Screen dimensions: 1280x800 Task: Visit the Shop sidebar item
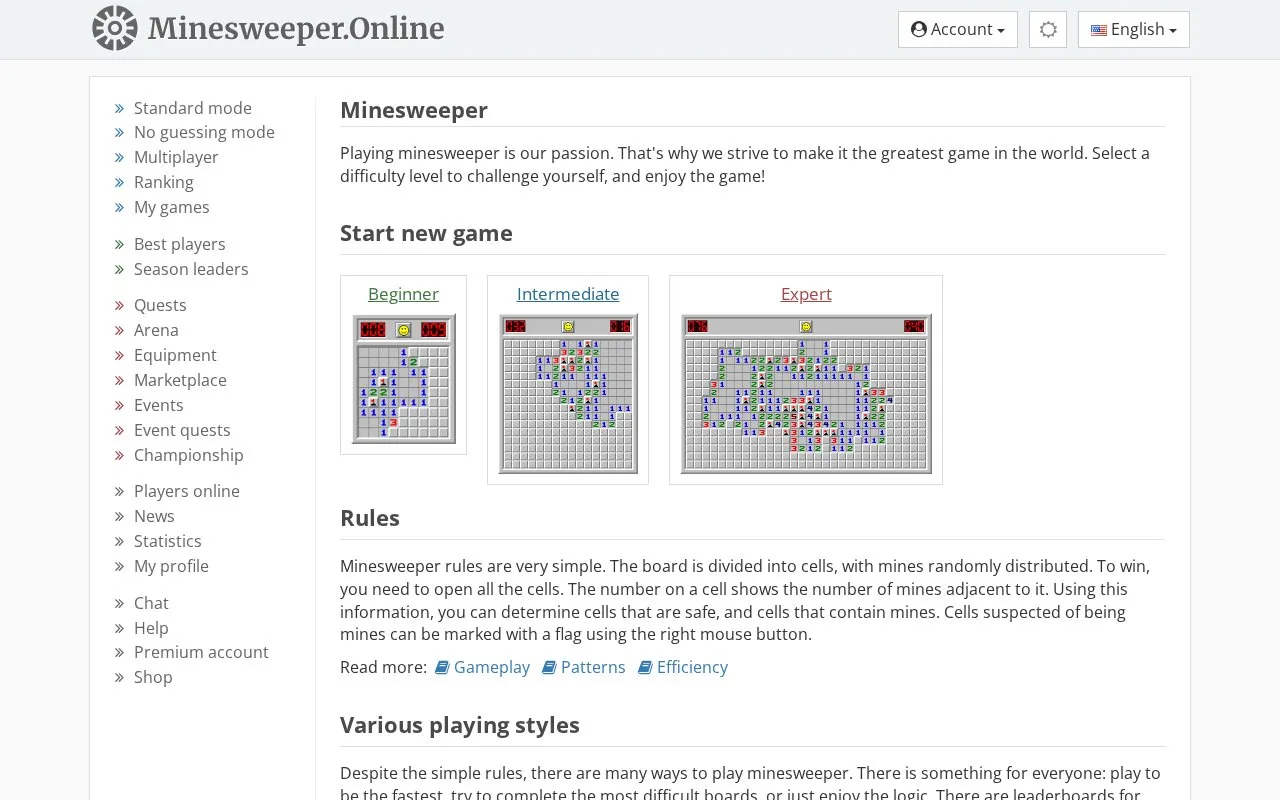(153, 677)
